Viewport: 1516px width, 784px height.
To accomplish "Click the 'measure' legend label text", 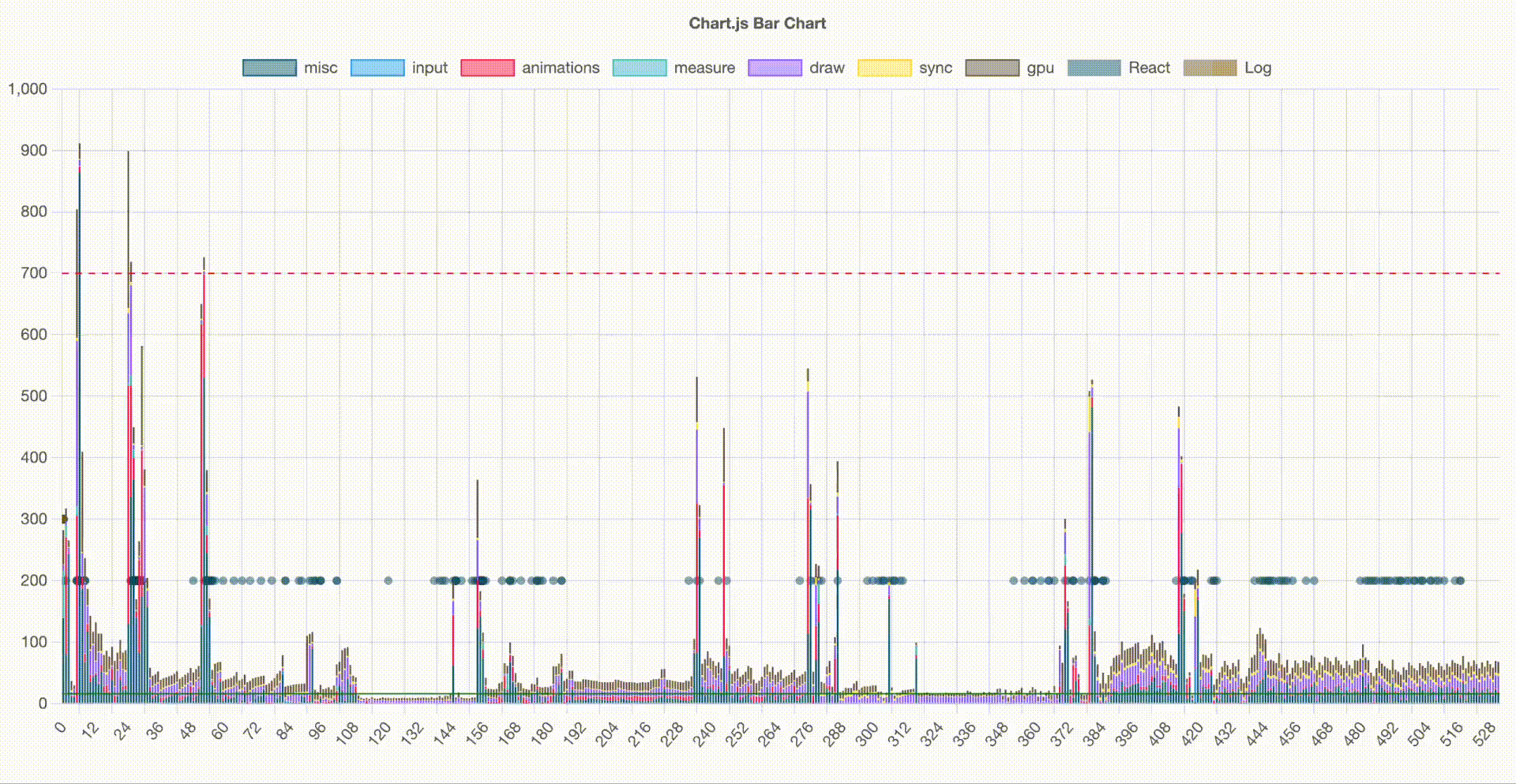I will (704, 68).
